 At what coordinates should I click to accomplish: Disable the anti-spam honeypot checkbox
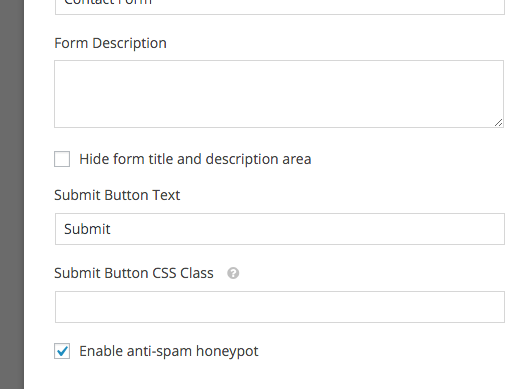[62, 351]
